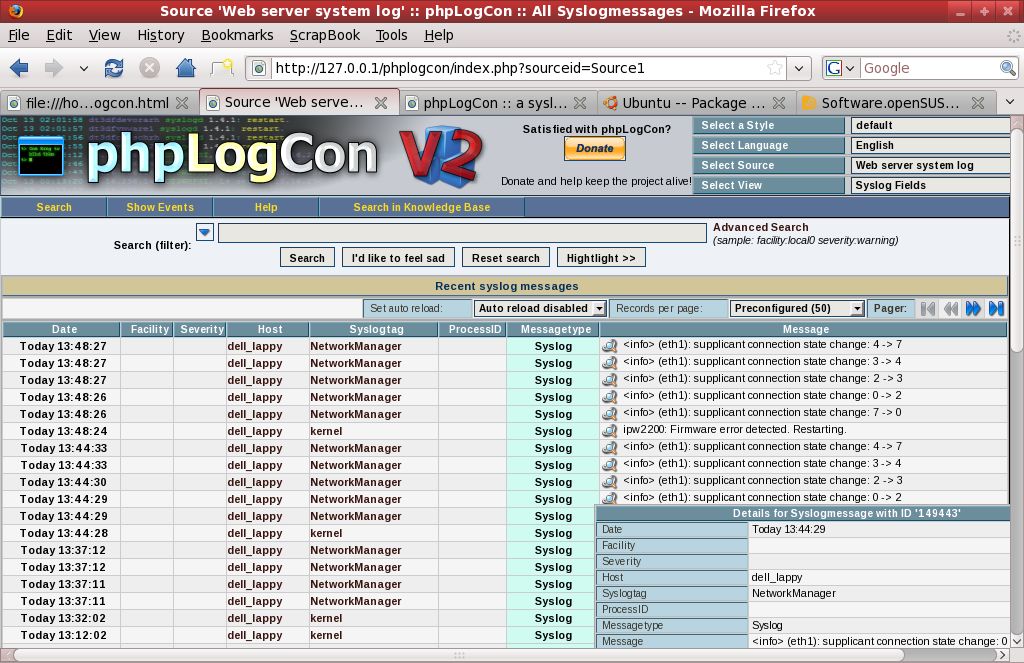This screenshot has width=1024, height=663.
Task: Click the pager next page icon
Action: [973, 308]
